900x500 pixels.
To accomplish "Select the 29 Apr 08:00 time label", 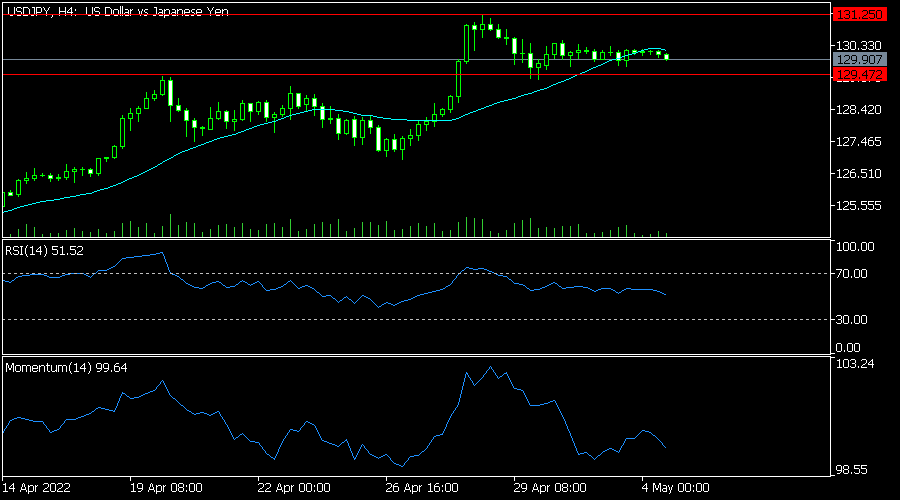I will [x=550, y=488].
